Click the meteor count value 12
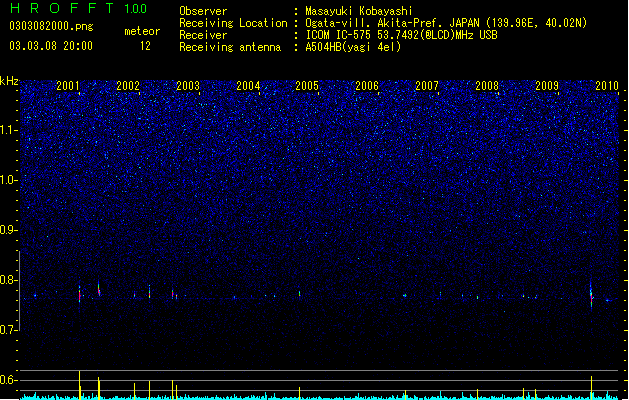629x400 pixels. tap(145, 46)
